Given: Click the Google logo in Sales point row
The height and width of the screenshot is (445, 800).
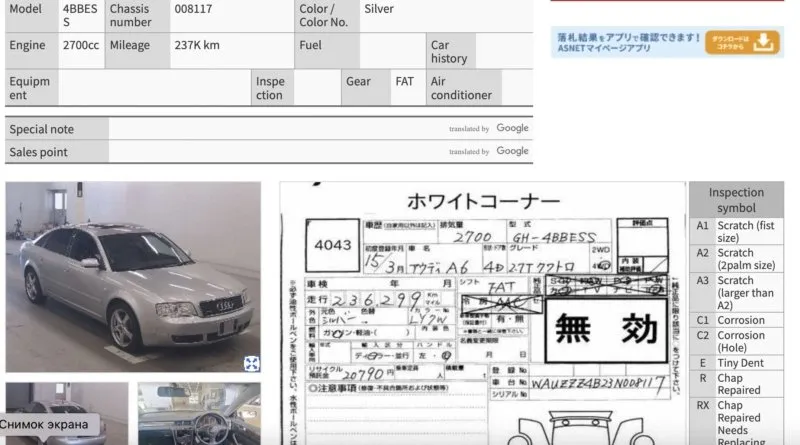Looking at the screenshot, I should [512, 152].
